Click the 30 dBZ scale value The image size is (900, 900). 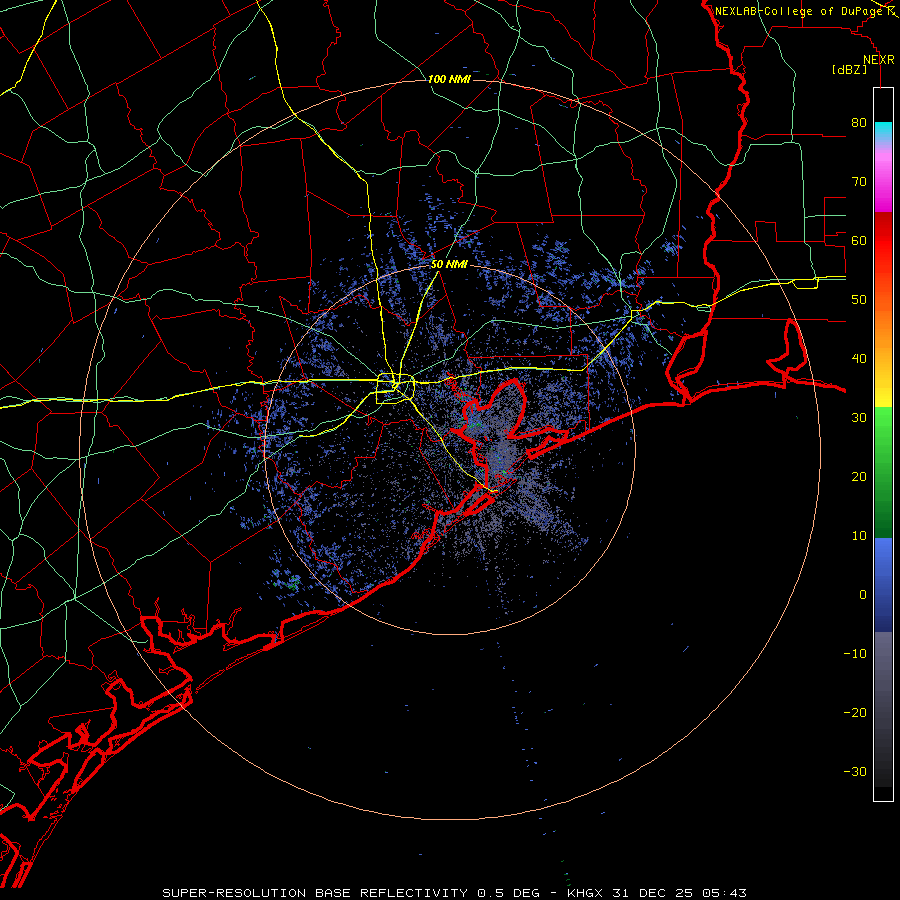pos(859,417)
